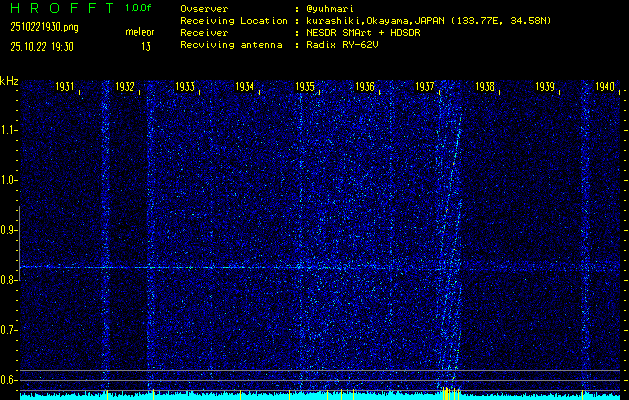
Task: Click the 1.1 kHz frequency label
Action: click(7, 130)
